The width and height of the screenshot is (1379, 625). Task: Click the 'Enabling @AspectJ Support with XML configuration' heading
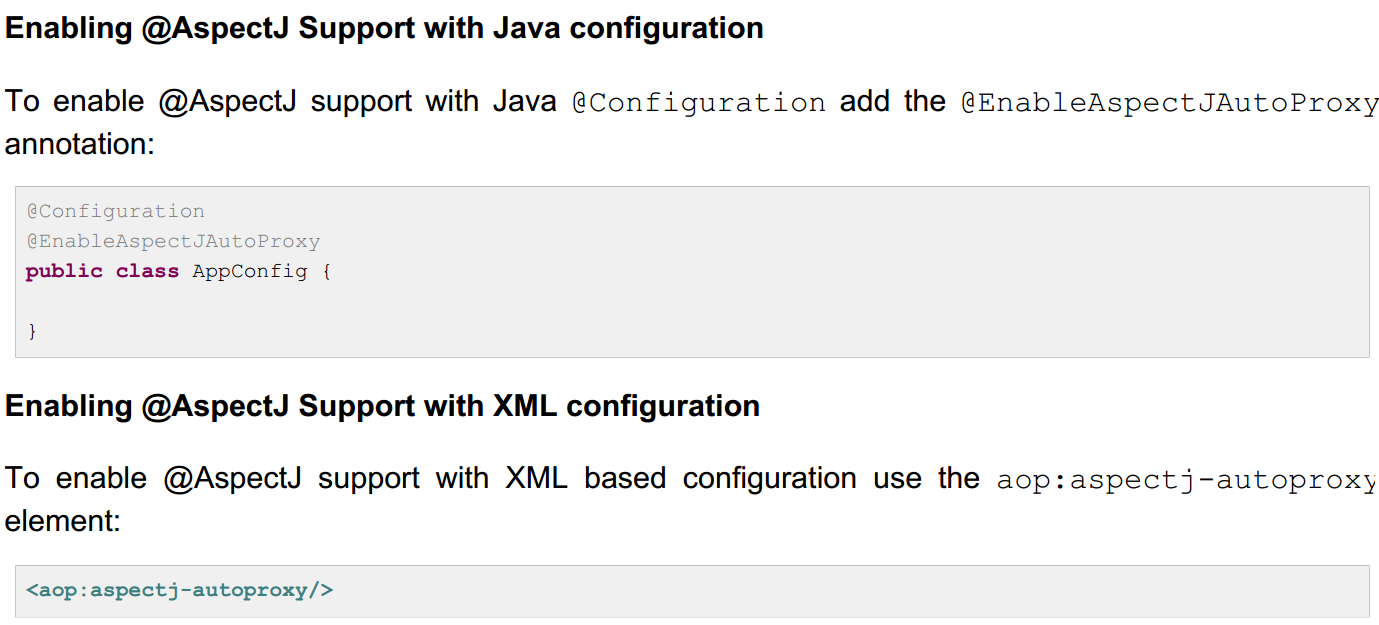coord(382,406)
